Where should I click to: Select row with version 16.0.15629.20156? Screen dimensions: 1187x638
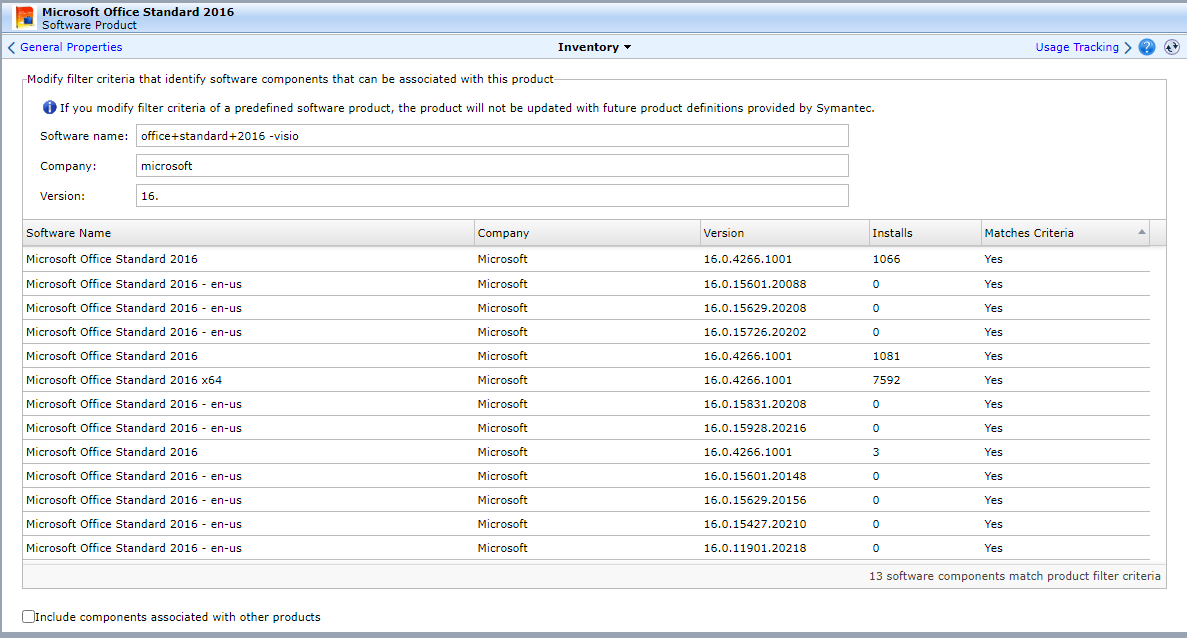tap(586, 500)
